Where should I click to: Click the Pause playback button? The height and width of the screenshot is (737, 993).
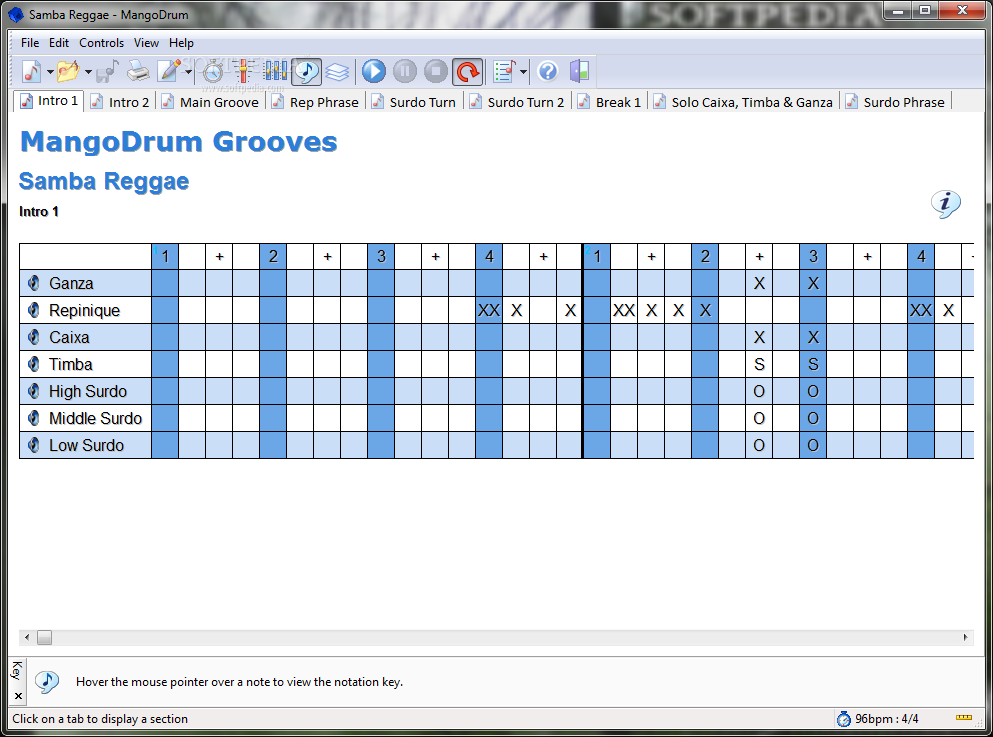click(x=405, y=72)
